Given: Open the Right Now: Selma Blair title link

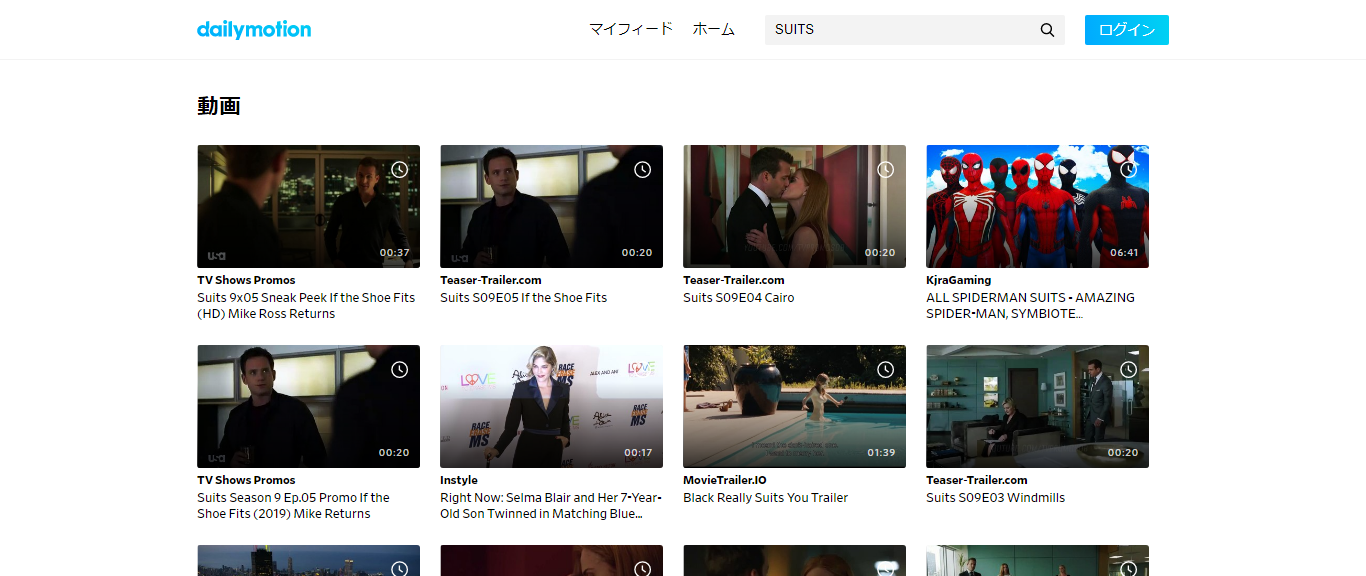Looking at the screenshot, I should tap(551, 506).
